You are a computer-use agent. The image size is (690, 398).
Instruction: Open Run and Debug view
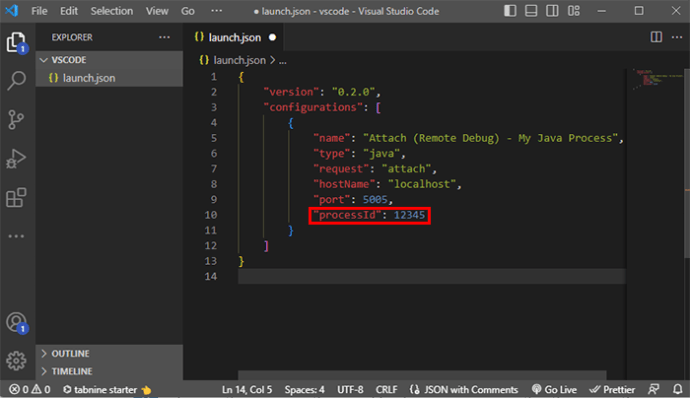pos(16,158)
